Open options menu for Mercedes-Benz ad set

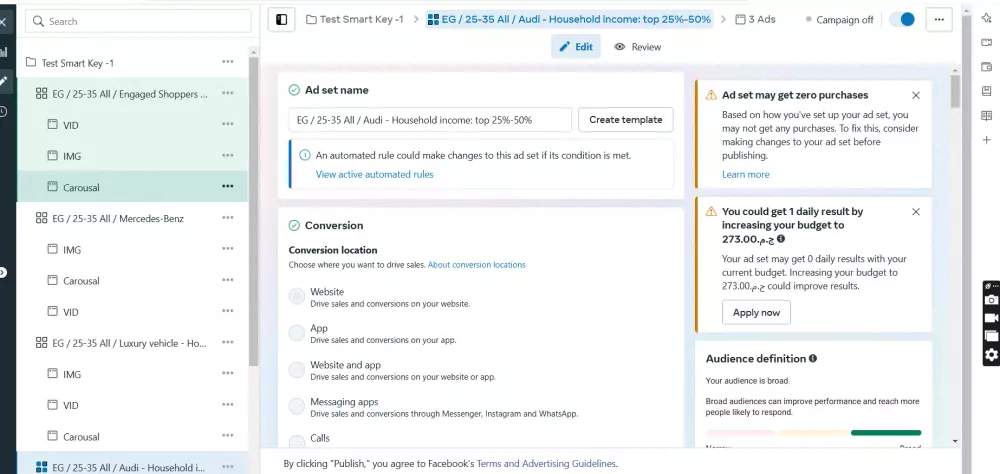tap(228, 218)
